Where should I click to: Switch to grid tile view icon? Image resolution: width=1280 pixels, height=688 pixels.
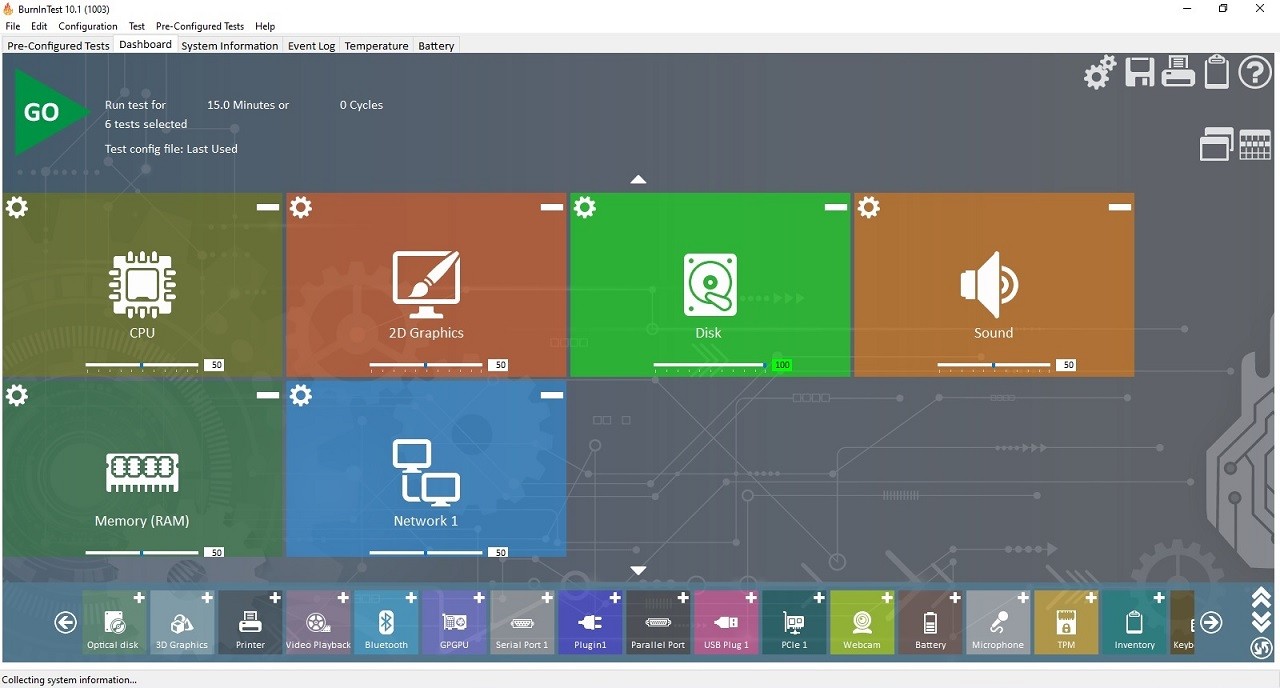tap(1255, 145)
